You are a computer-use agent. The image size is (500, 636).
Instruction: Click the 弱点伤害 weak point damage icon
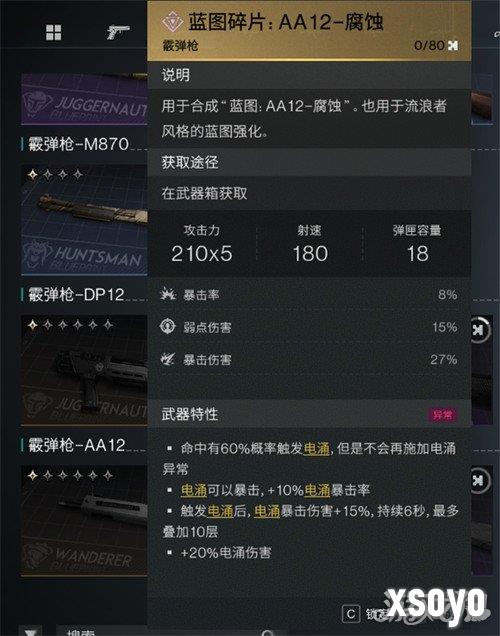pos(168,327)
